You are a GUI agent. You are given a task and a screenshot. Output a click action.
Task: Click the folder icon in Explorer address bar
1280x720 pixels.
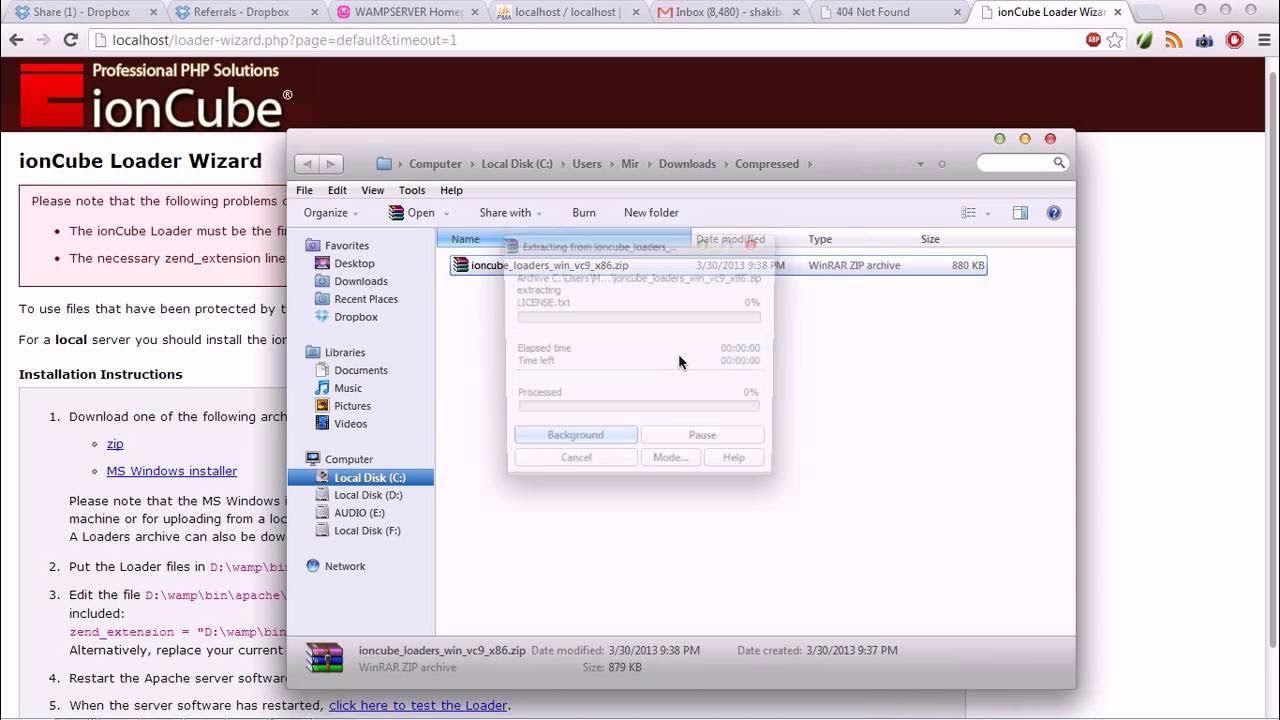point(384,164)
